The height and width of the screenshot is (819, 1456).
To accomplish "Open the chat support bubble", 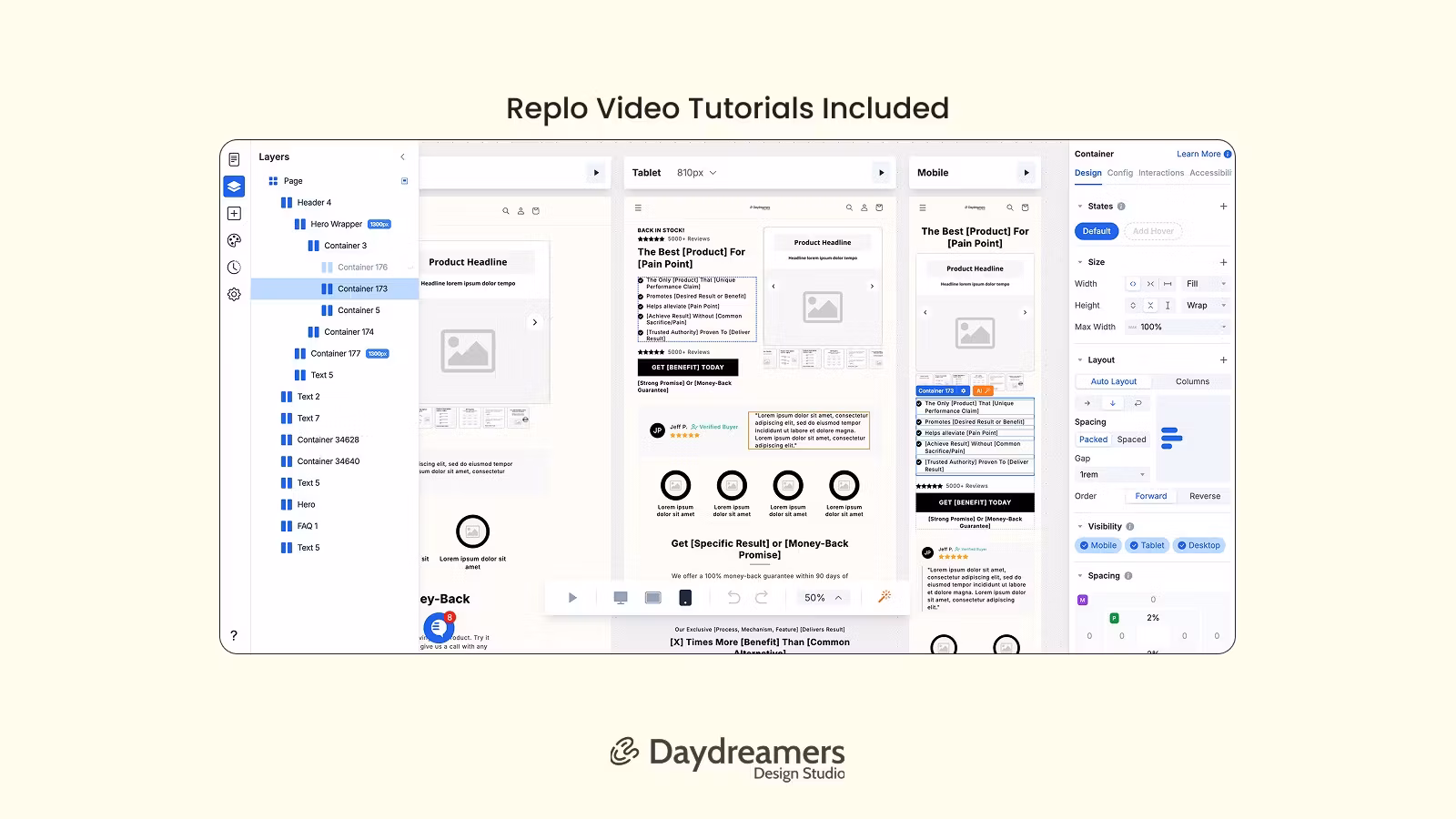I will pyautogui.click(x=439, y=628).
